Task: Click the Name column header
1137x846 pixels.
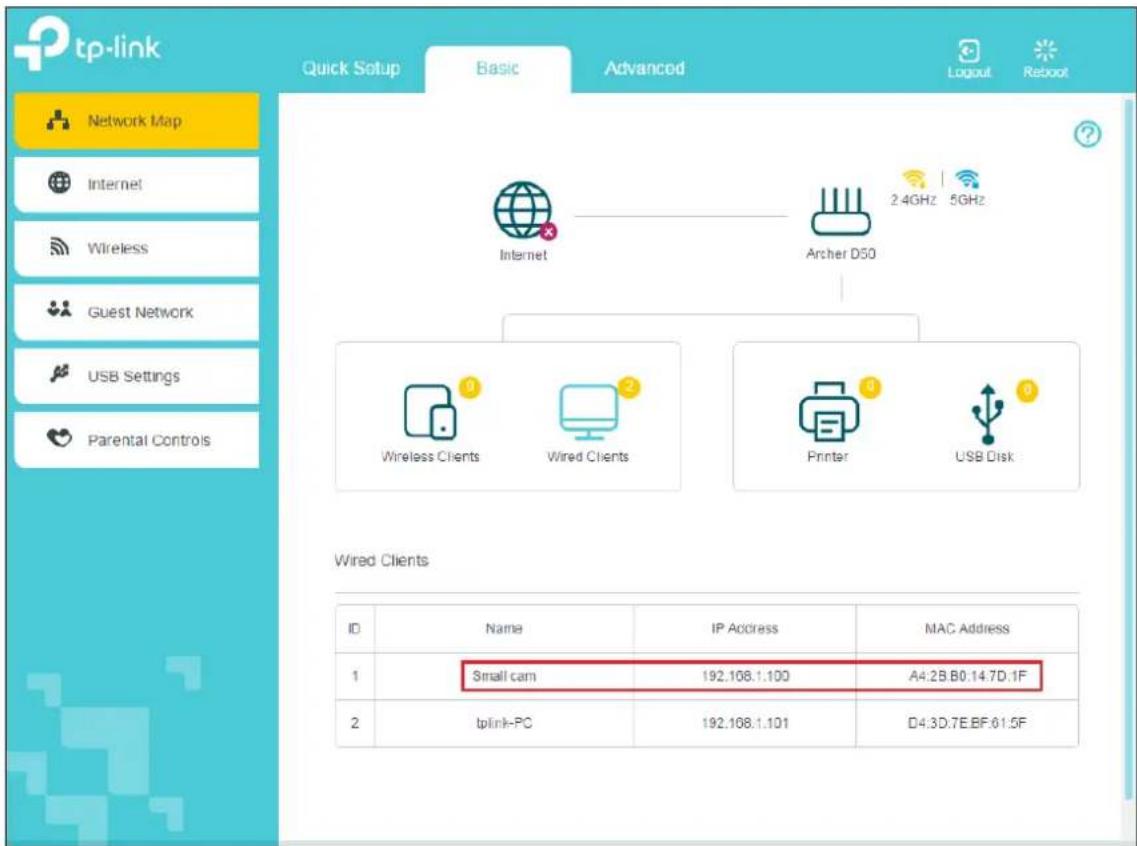Action: pos(504,629)
